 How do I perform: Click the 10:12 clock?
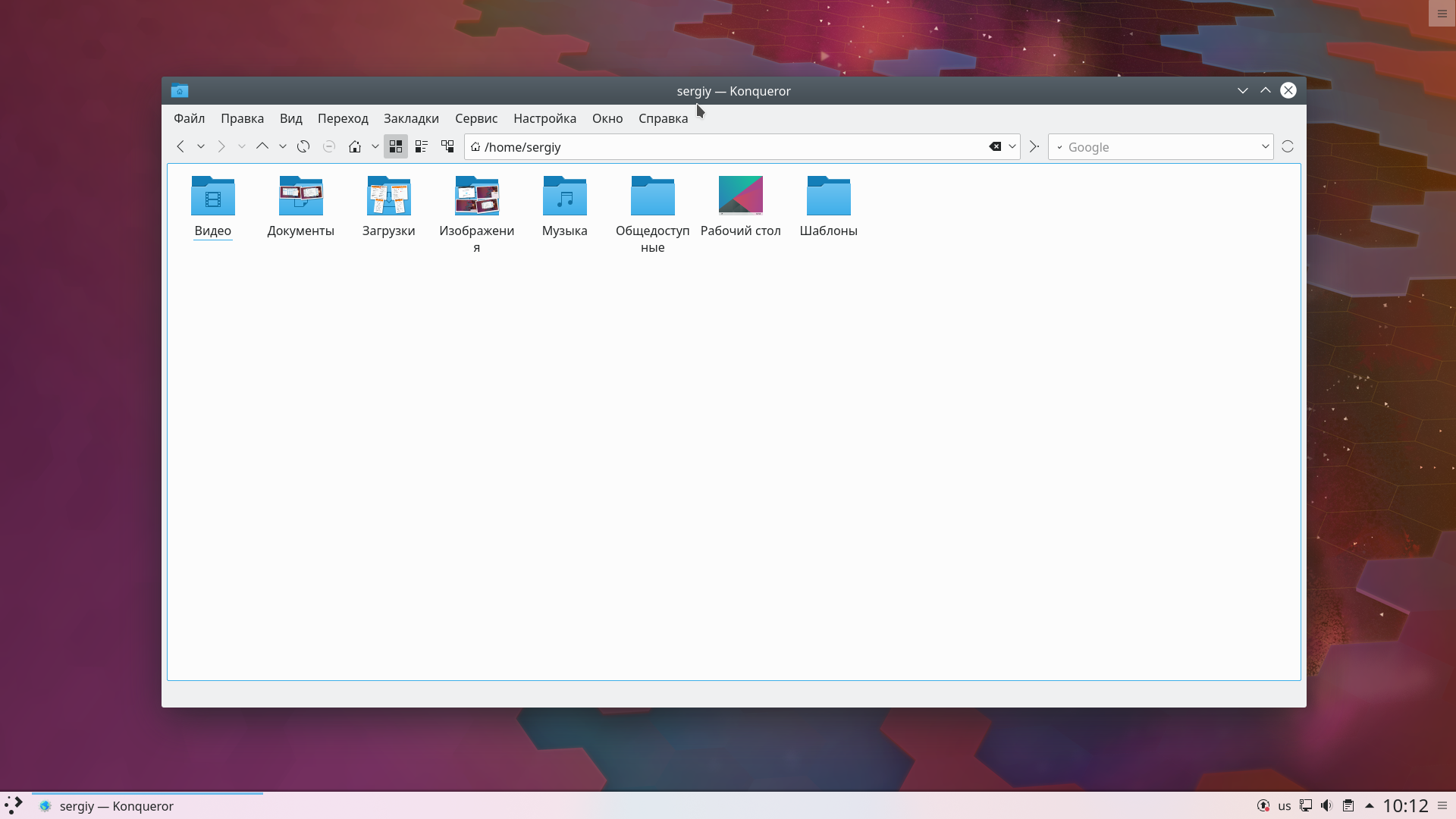point(1405,806)
